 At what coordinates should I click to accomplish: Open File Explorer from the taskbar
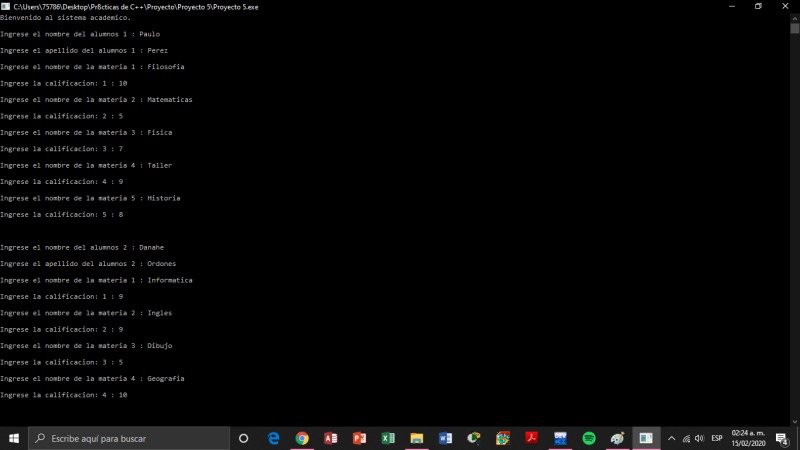click(417, 438)
